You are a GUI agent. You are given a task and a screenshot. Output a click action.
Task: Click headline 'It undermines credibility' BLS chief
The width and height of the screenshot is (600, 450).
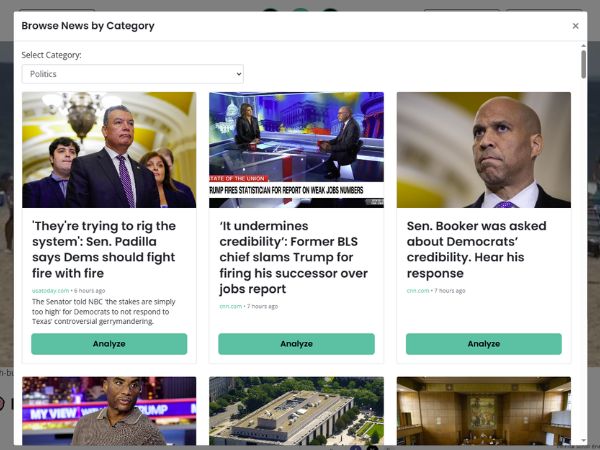[293, 257]
